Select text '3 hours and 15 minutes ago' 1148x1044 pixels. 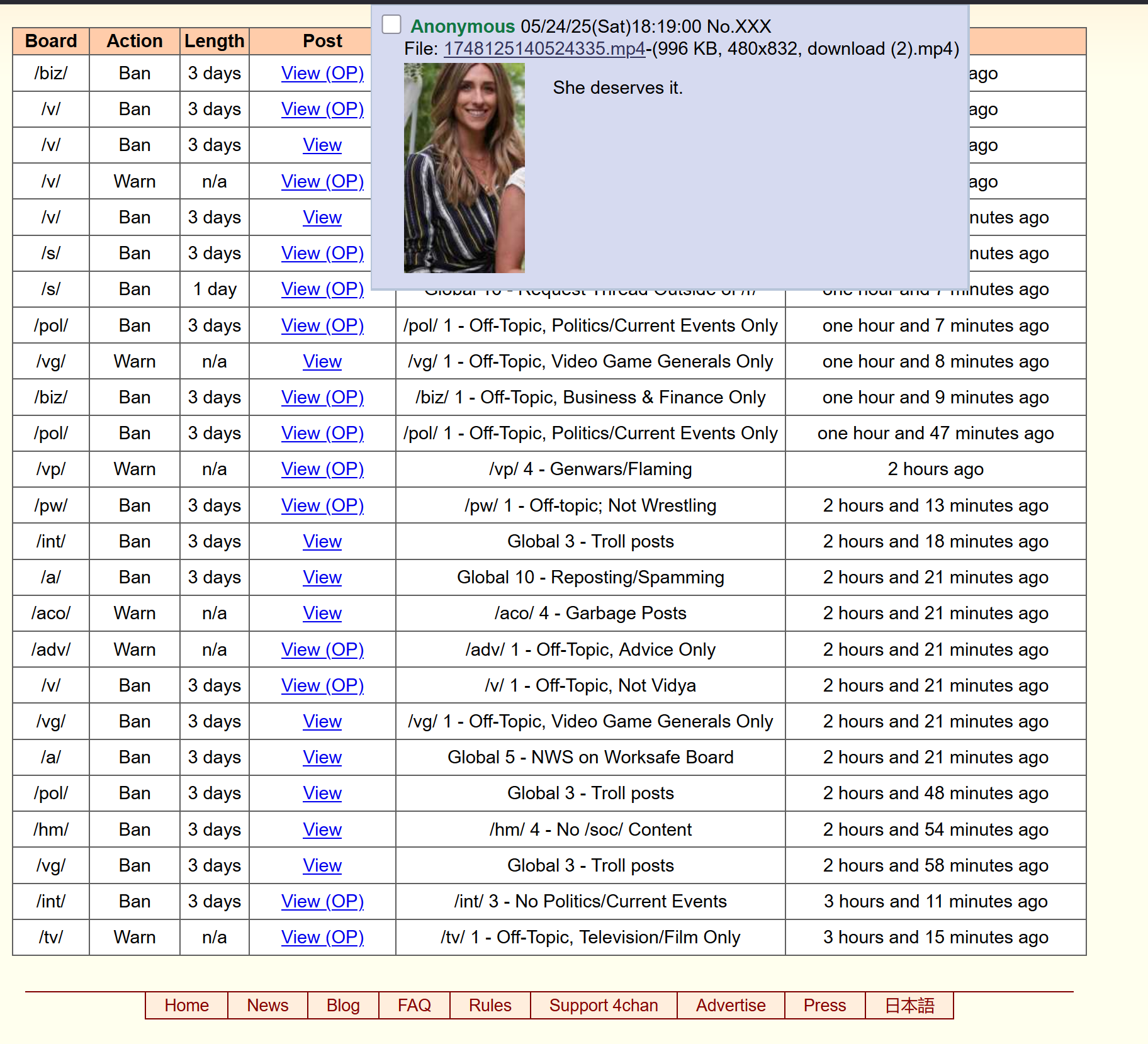936,937
